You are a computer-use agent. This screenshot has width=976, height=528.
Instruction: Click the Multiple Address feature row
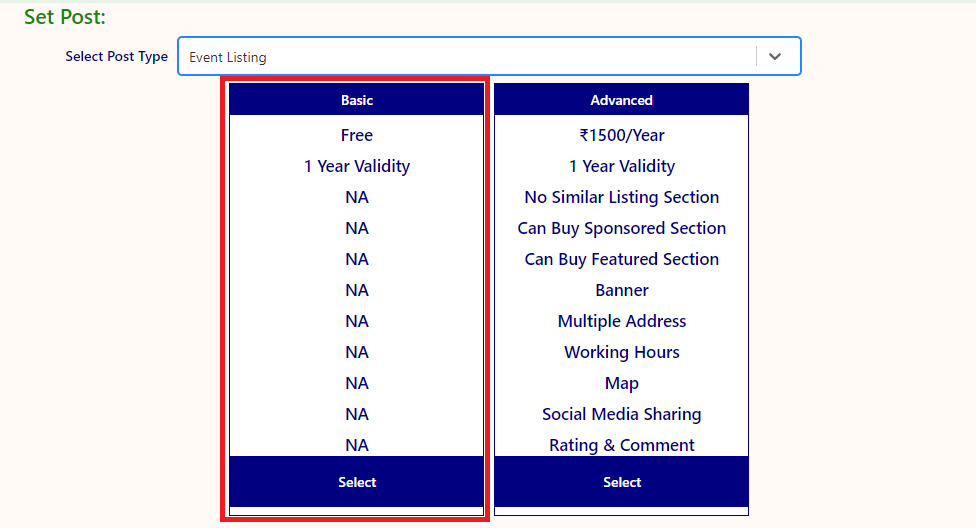click(x=621, y=321)
